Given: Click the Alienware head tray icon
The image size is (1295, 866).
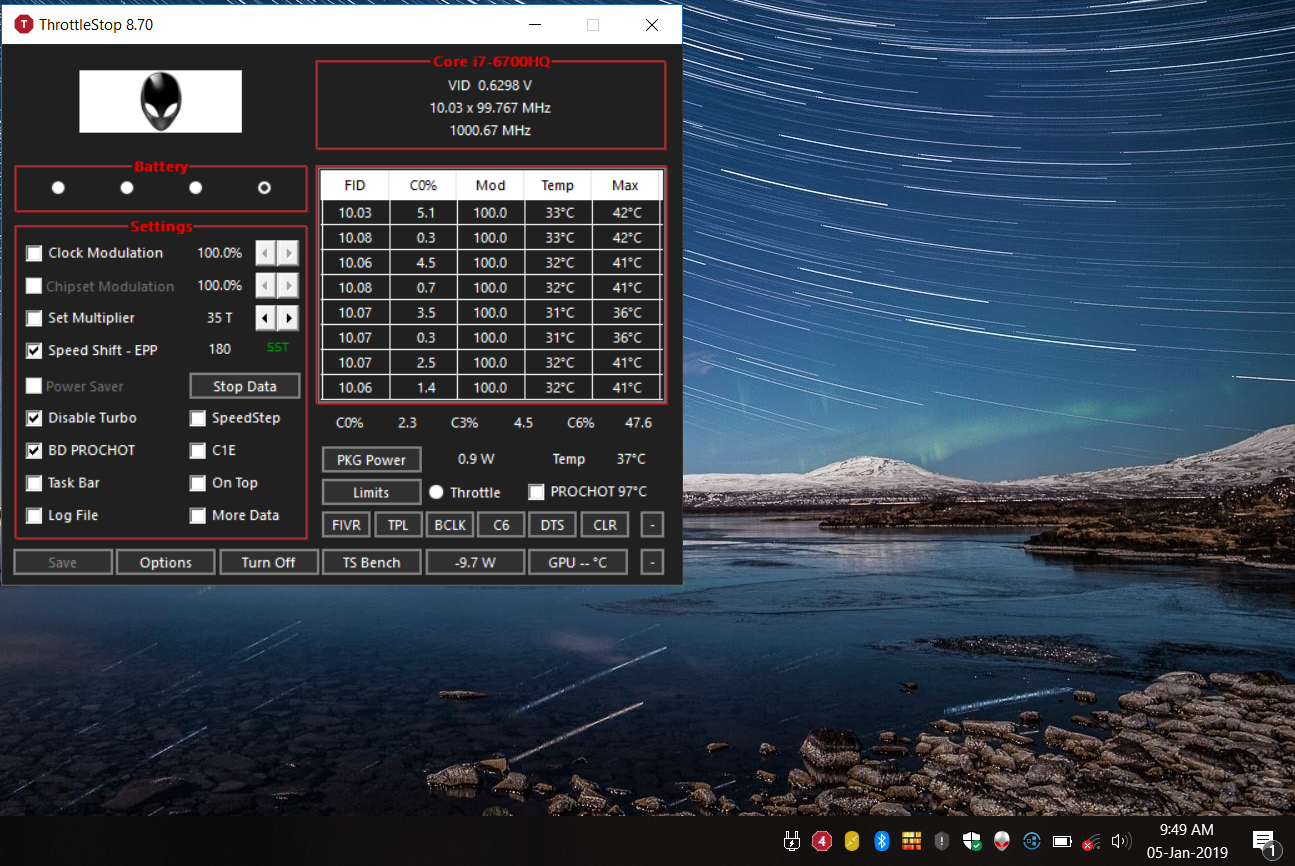Looking at the screenshot, I should (1001, 841).
